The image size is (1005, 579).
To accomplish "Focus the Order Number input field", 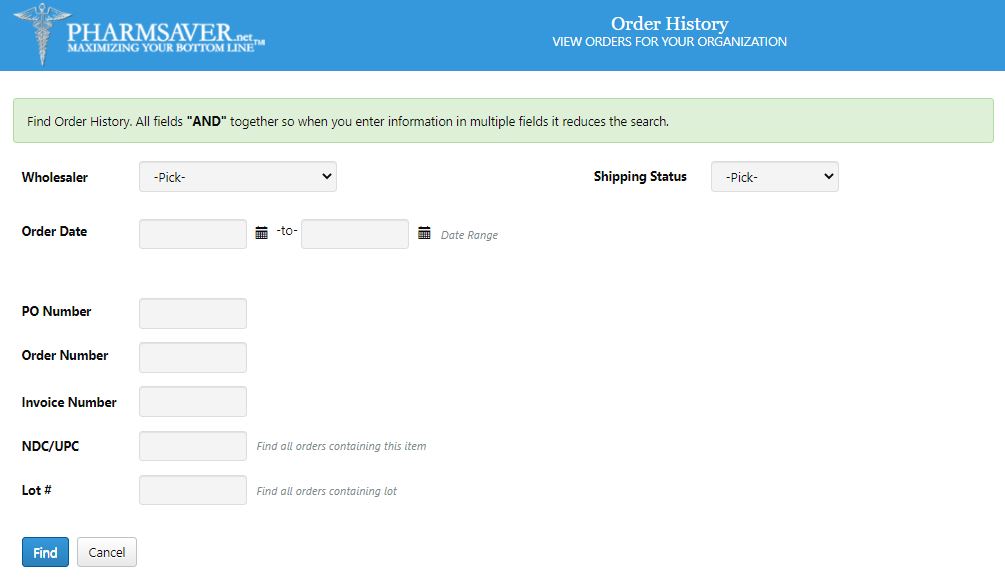I will (x=193, y=357).
